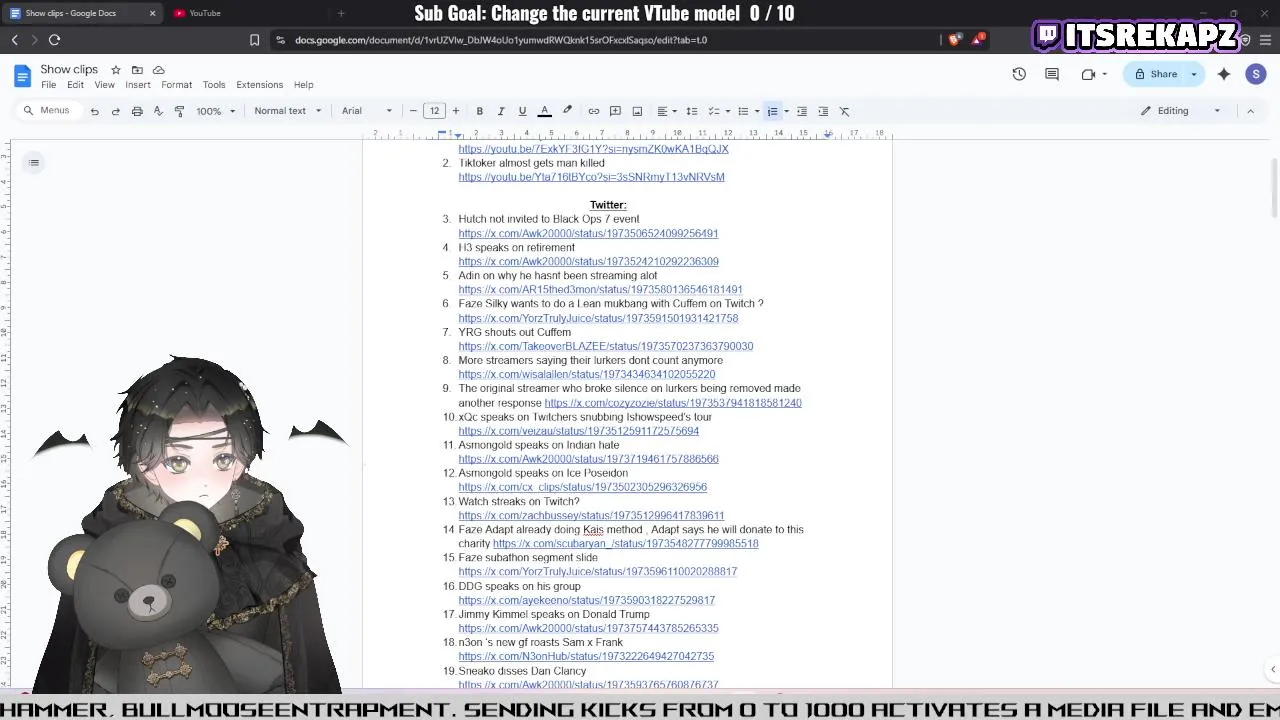Switch mode via Editing dropdown
1280x720 pixels.
pos(1181,111)
